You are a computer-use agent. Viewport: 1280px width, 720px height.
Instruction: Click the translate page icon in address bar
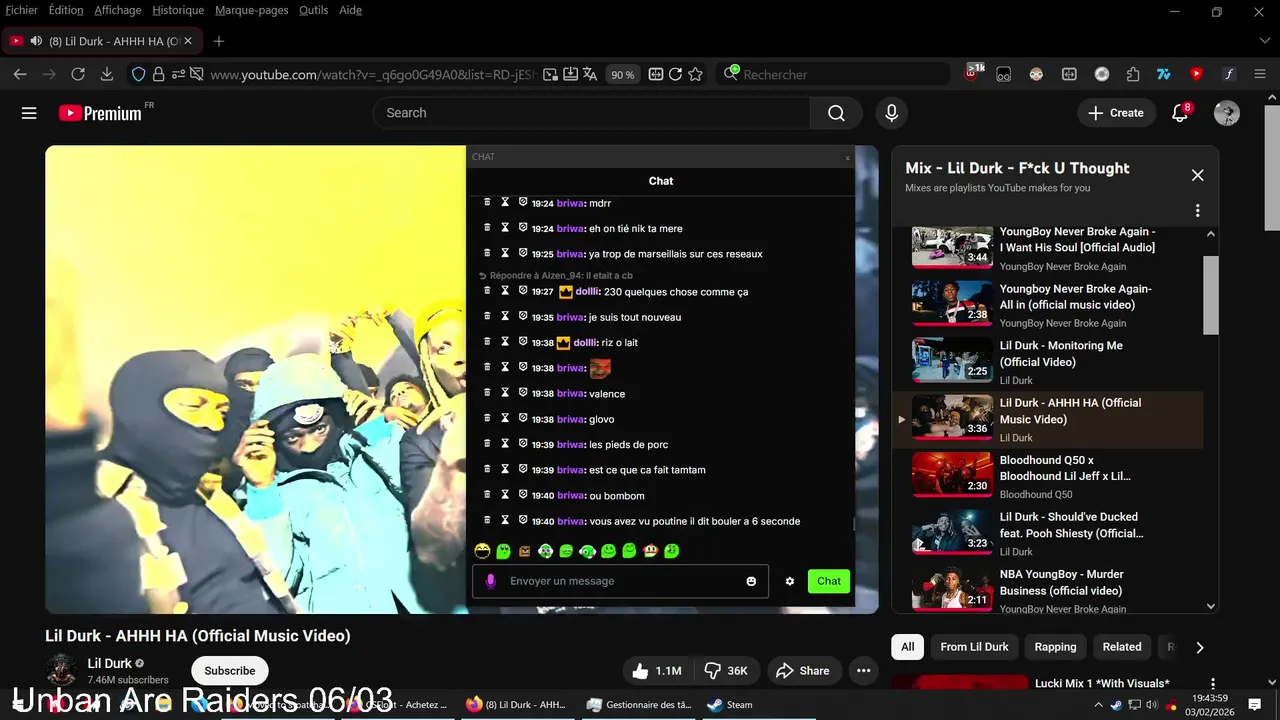(590, 74)
